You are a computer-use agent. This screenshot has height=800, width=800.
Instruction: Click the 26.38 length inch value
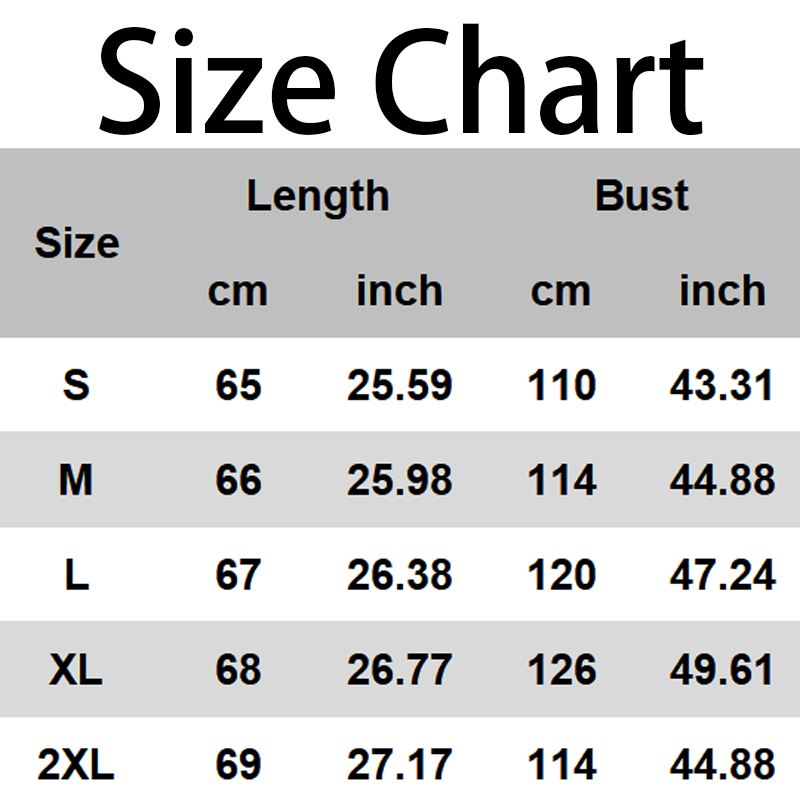pos(399,575)
